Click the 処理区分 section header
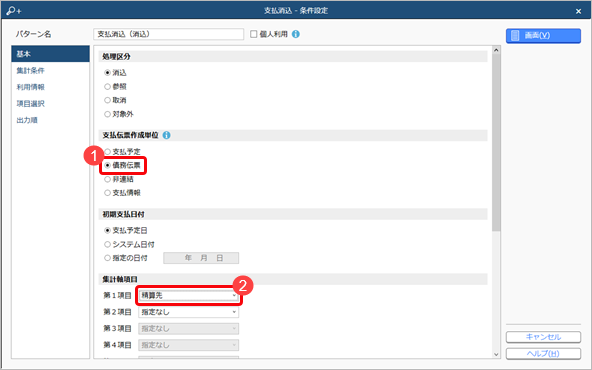592x370 pixels. 293,56
